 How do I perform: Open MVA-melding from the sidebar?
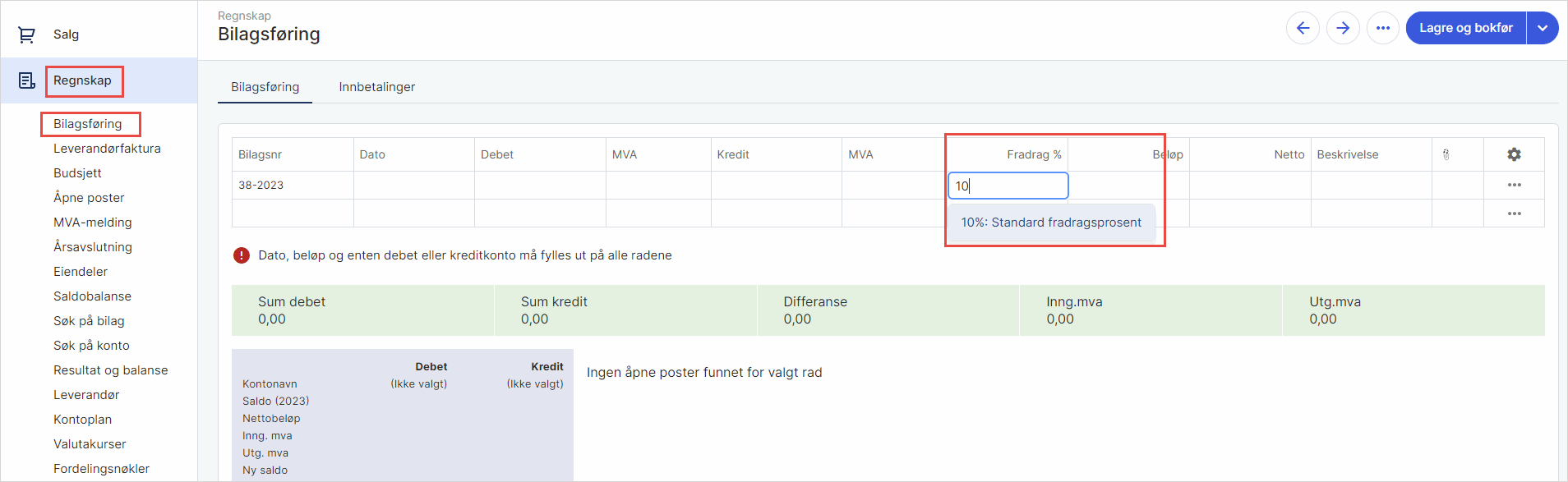[x=93, y=223]
